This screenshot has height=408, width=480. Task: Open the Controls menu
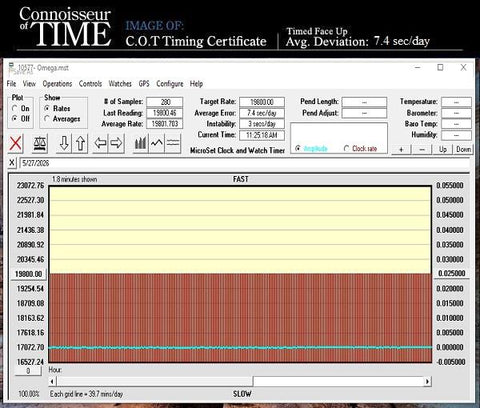90,84
